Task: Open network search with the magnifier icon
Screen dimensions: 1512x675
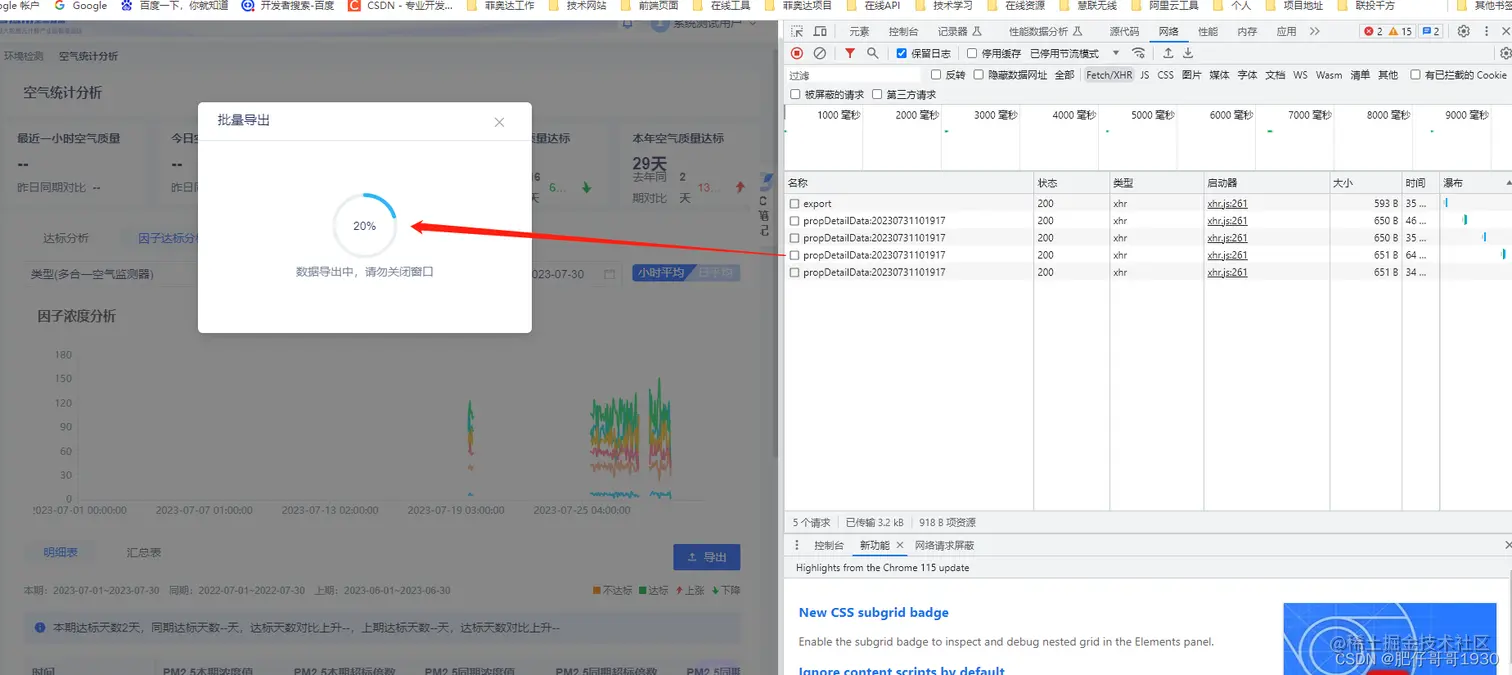Action: tap(873, 53)
